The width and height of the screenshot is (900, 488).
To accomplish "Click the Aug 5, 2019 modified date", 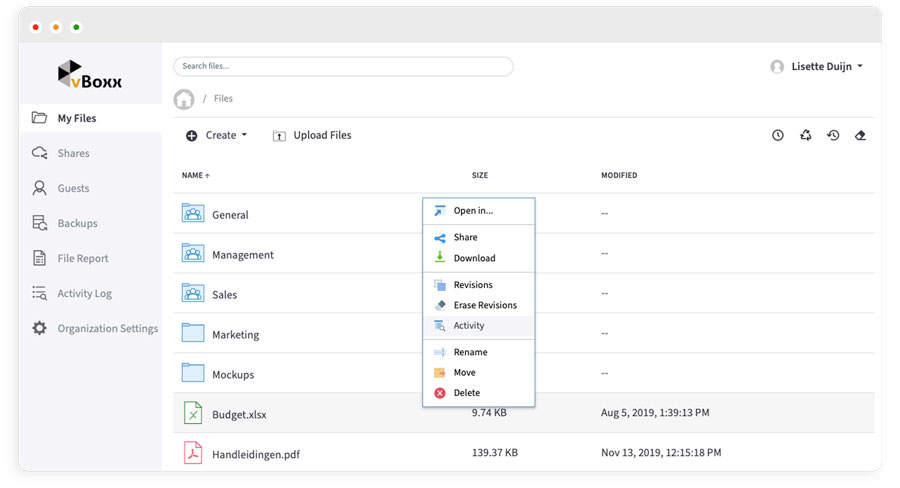I will (655, 412).
